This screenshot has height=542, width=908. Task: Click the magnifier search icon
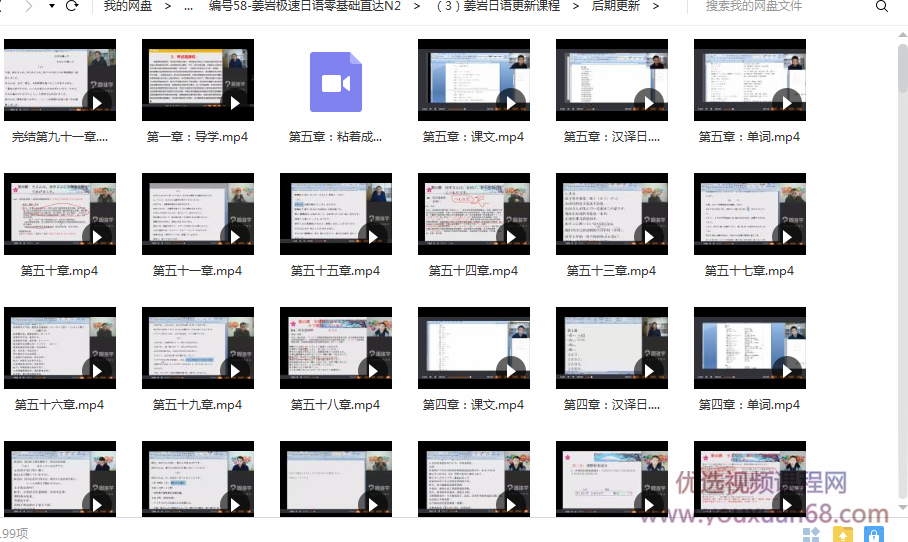point(881,6)
